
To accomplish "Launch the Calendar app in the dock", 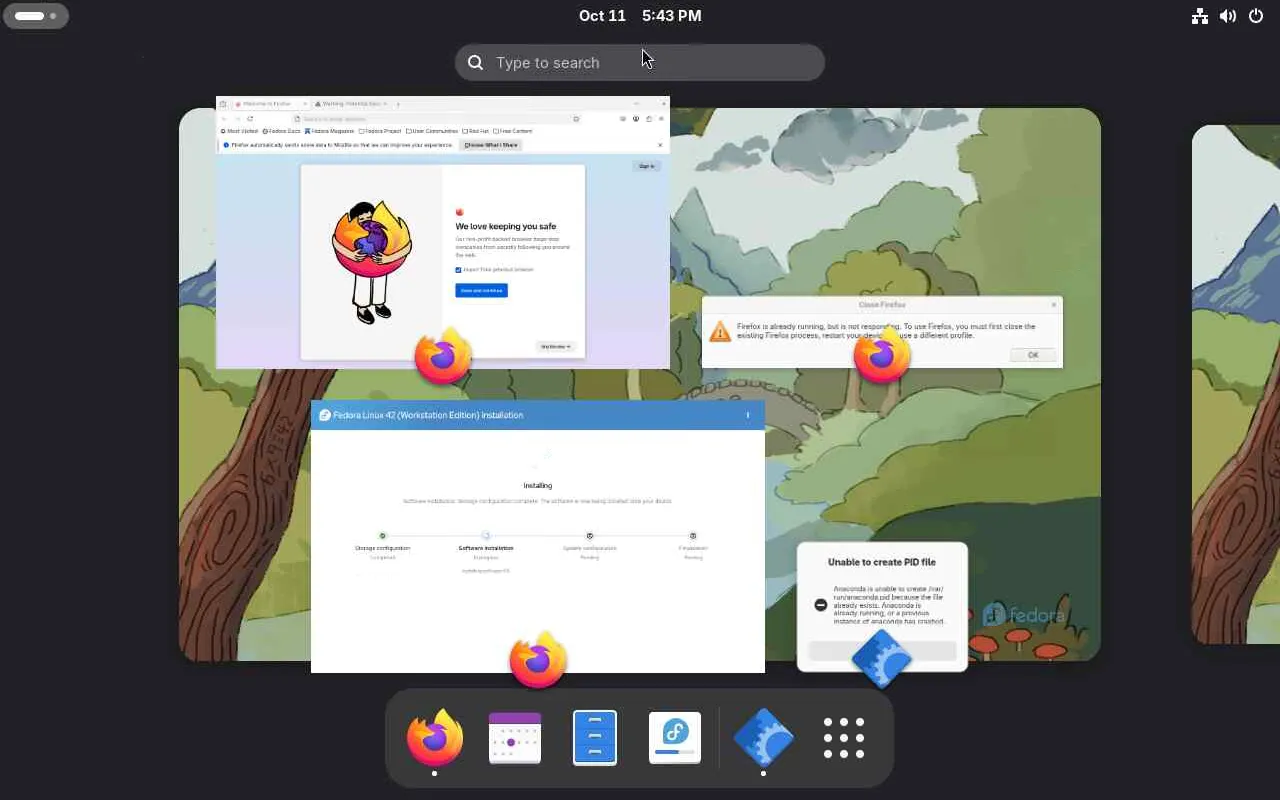I will (x=515, y=738).
